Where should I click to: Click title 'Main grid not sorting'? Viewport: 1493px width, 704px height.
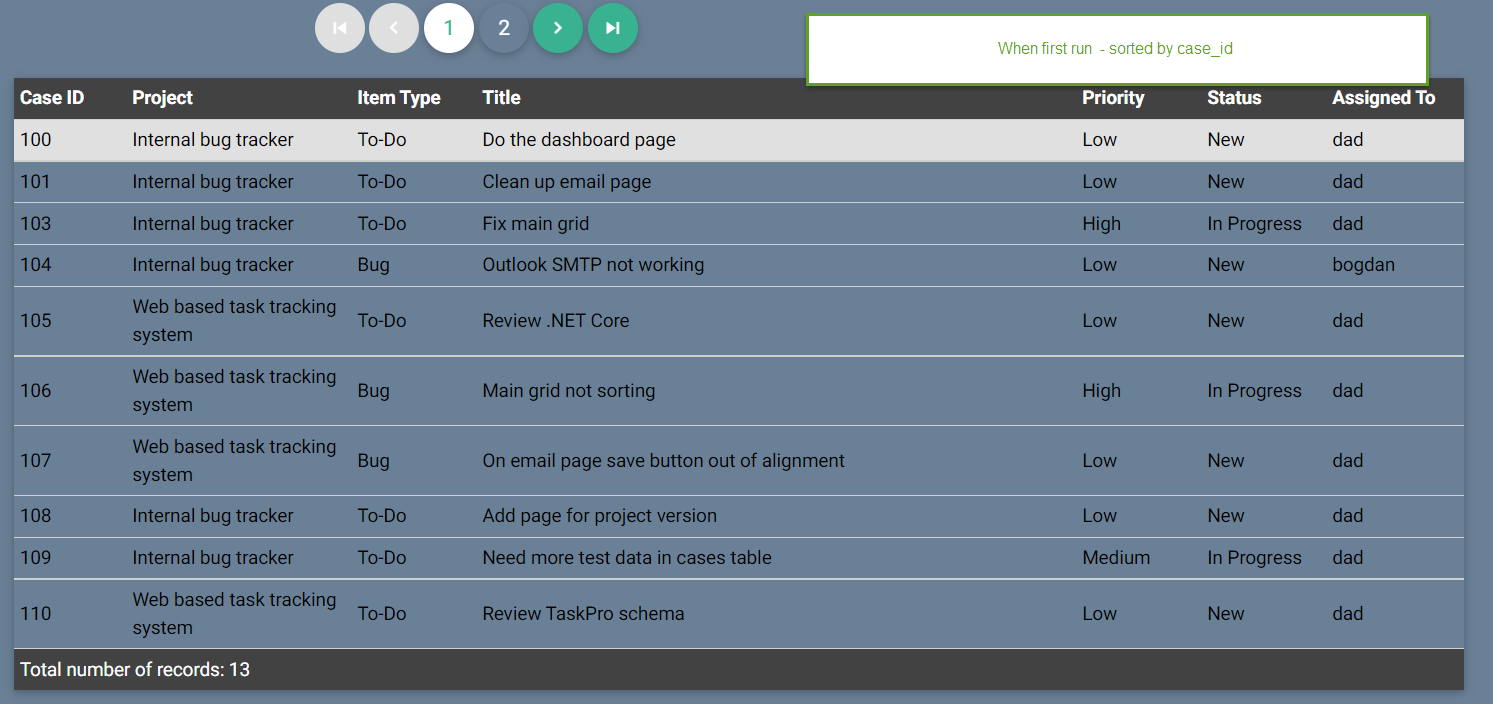coord(569,391)
